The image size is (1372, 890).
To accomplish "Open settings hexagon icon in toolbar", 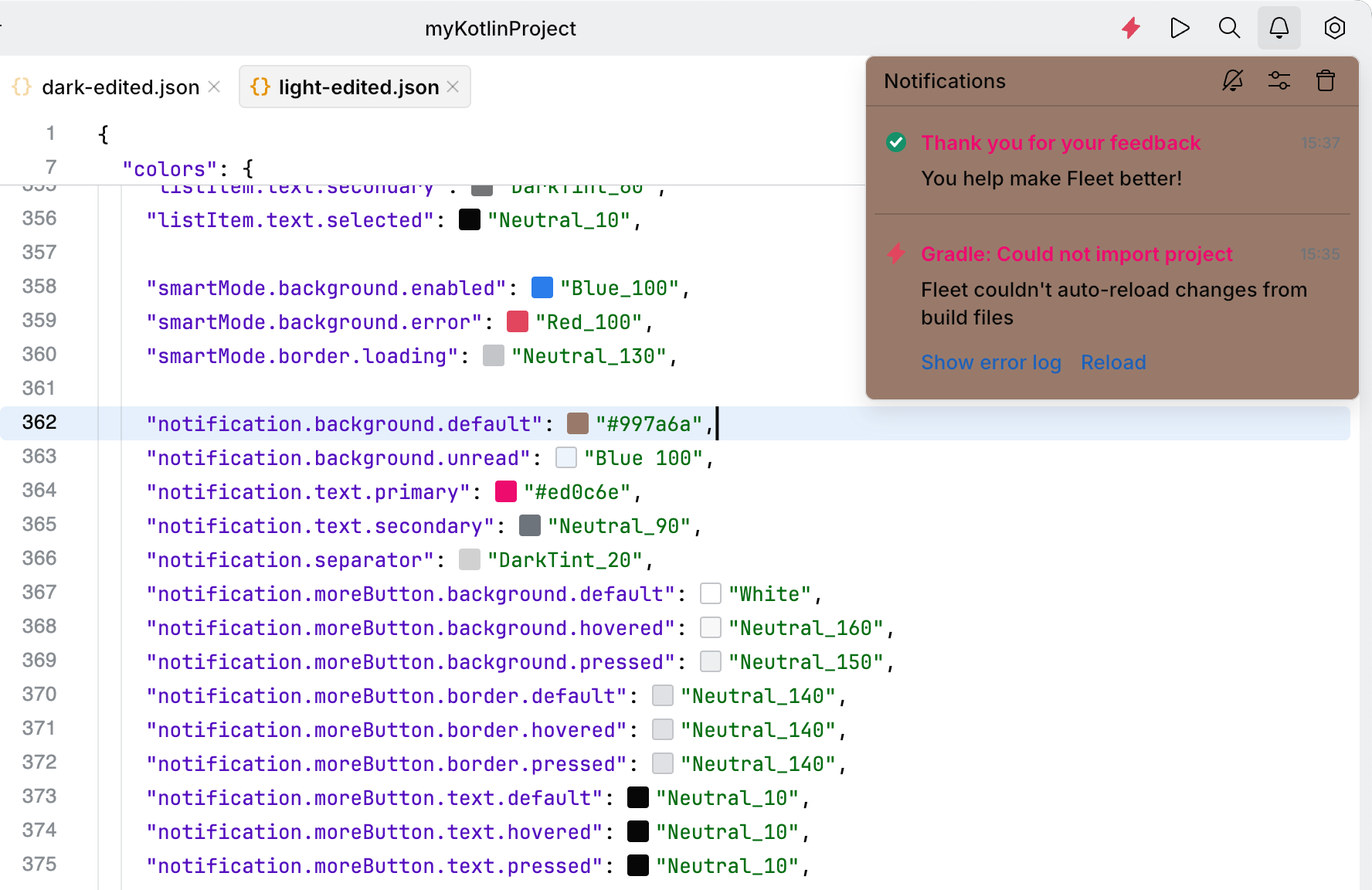I will tap(1334, 29).
